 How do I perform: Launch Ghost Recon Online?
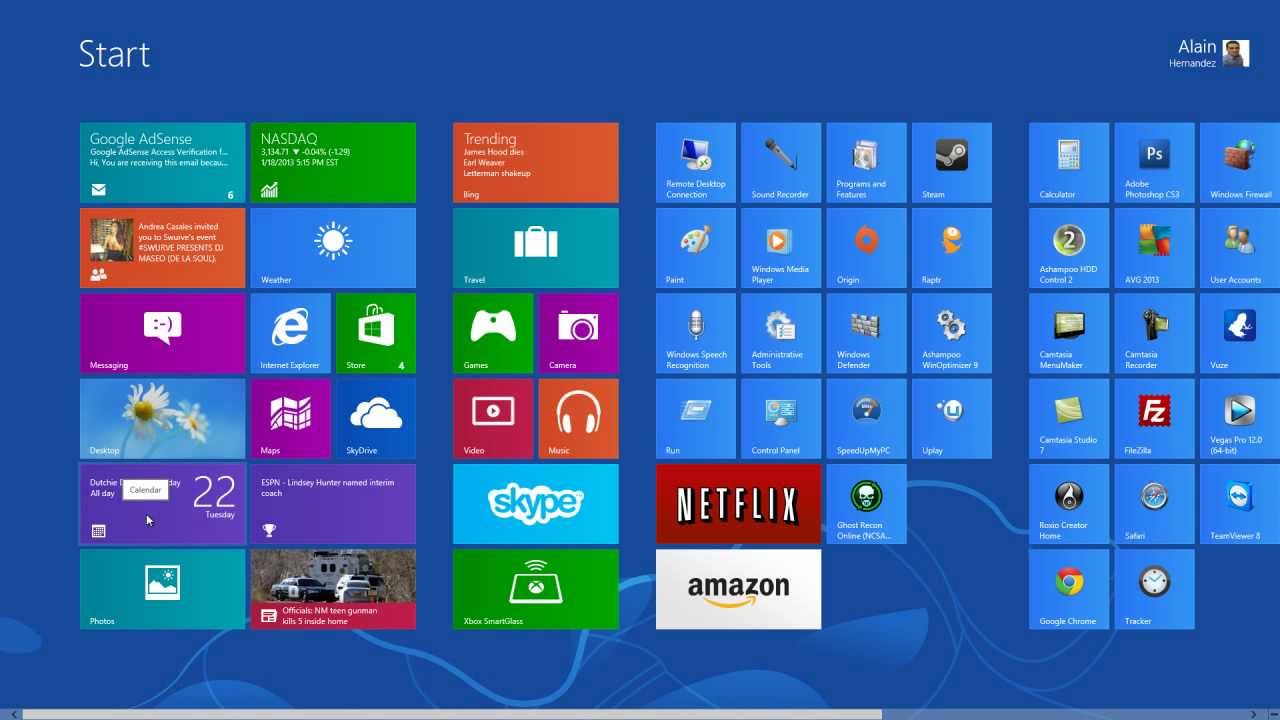point(867,504)
